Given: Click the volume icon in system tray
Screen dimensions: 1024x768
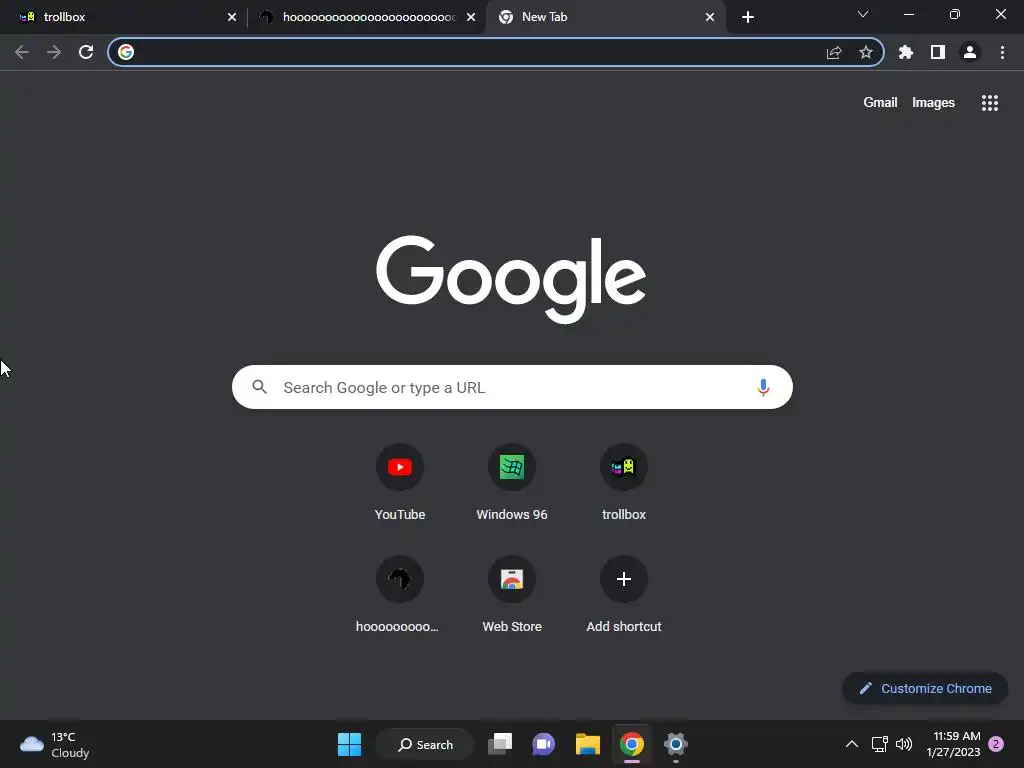Looking at the screenshot, I should click(x=904, y=744).
